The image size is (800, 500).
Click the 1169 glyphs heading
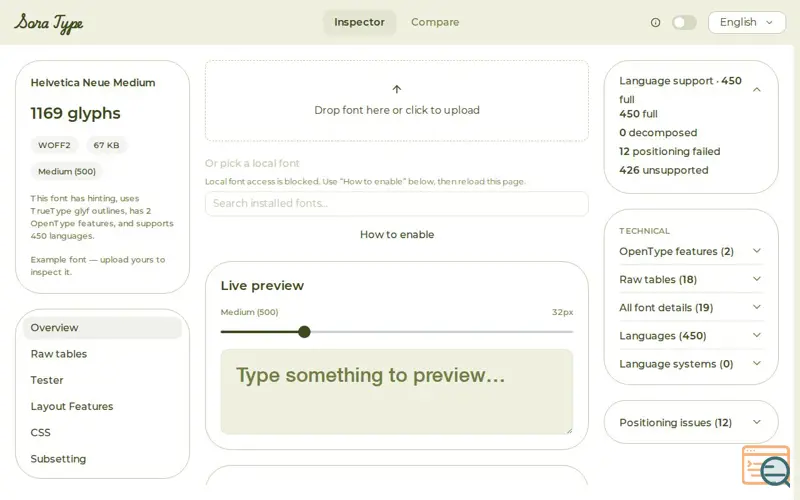76,113
